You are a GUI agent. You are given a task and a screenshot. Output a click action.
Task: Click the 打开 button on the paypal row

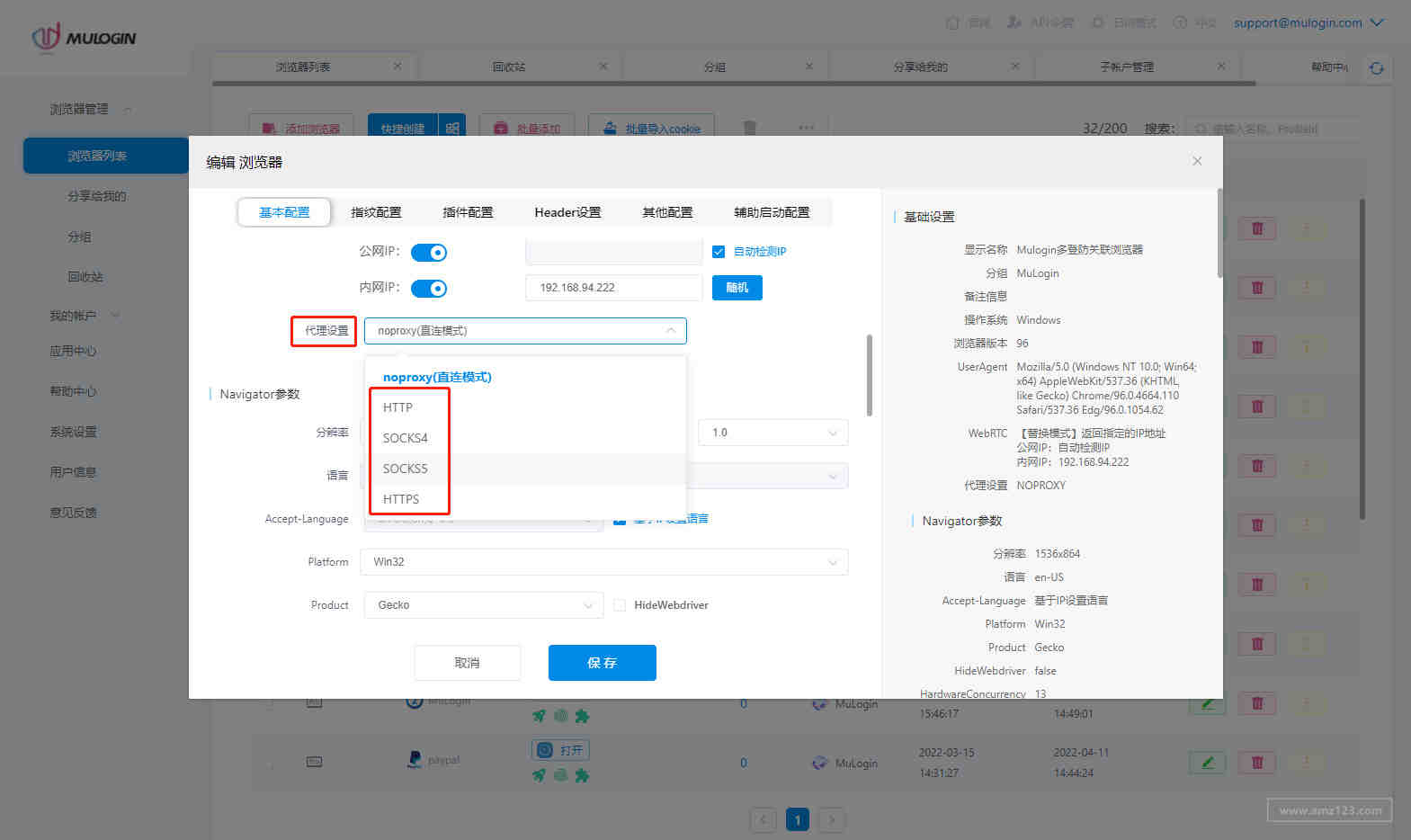[x=560, y=750]
